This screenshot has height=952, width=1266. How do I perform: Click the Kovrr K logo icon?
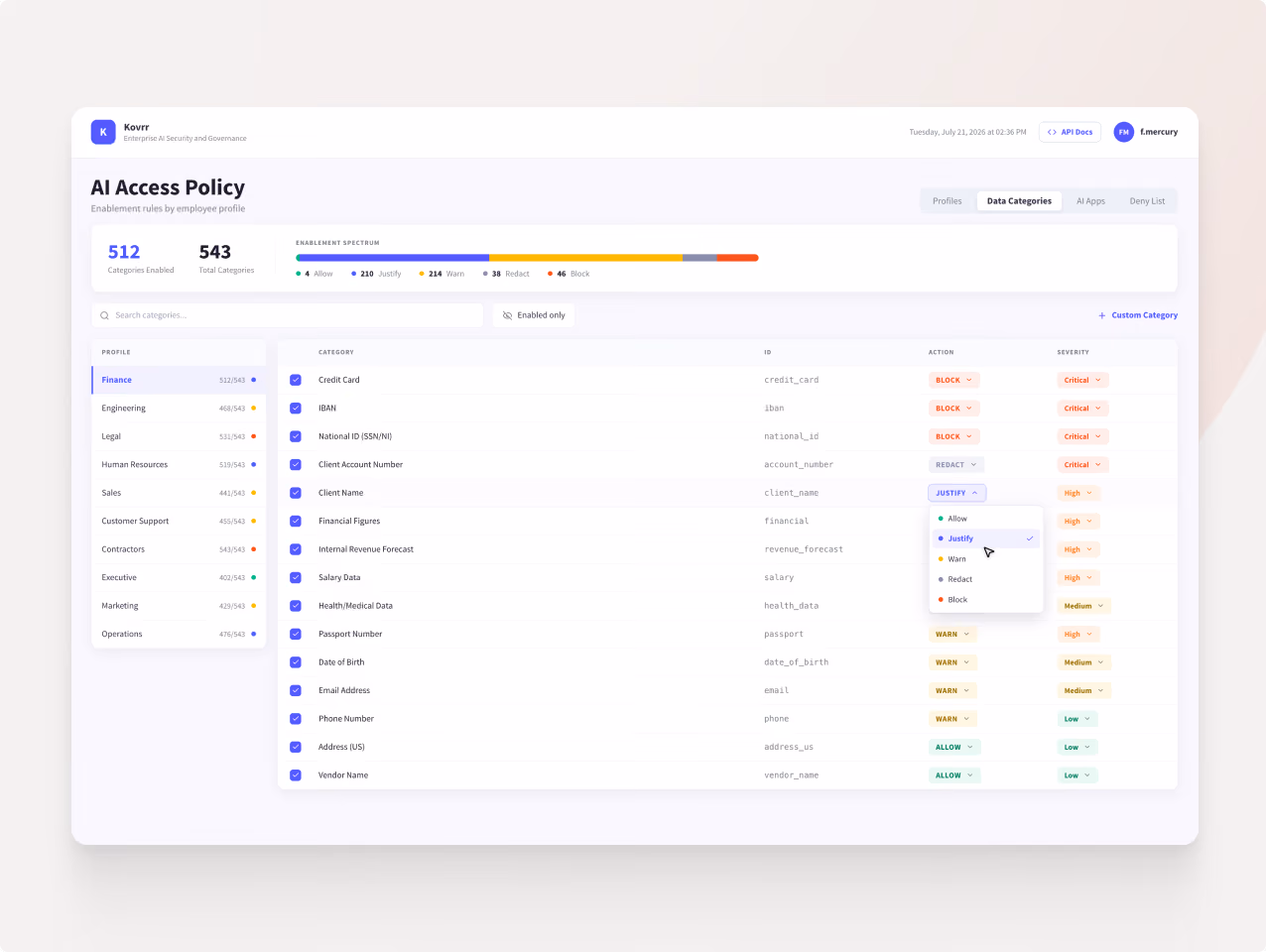pos(103,132)
